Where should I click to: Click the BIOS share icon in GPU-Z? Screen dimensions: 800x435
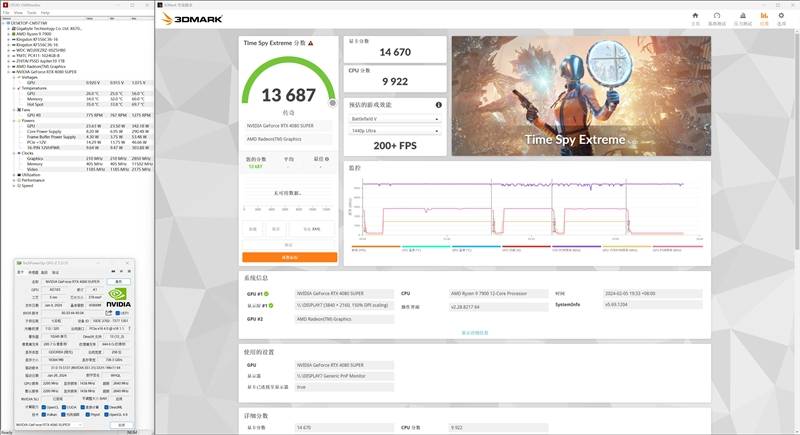click(x=108, y=313)
